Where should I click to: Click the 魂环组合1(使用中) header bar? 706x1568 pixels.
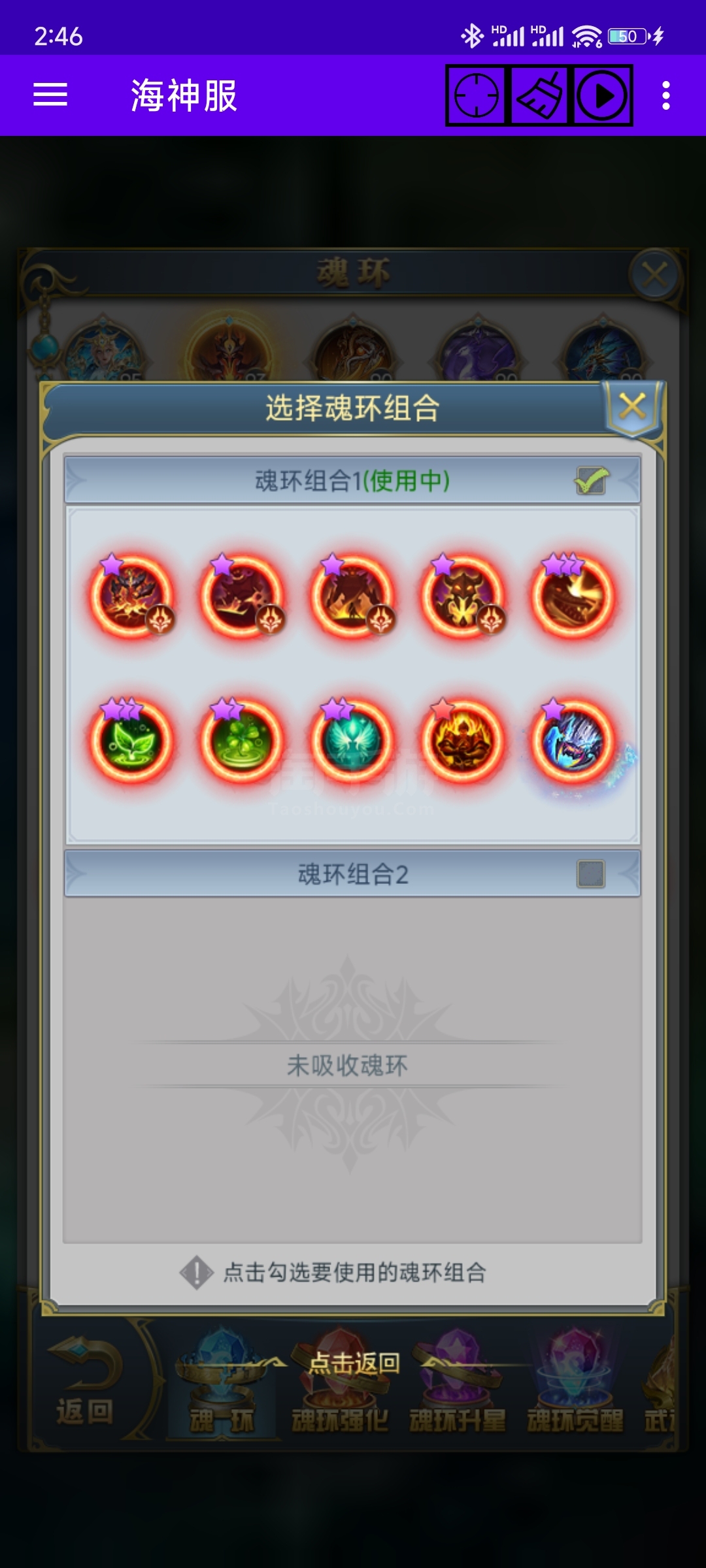click(x=352, y=481)
